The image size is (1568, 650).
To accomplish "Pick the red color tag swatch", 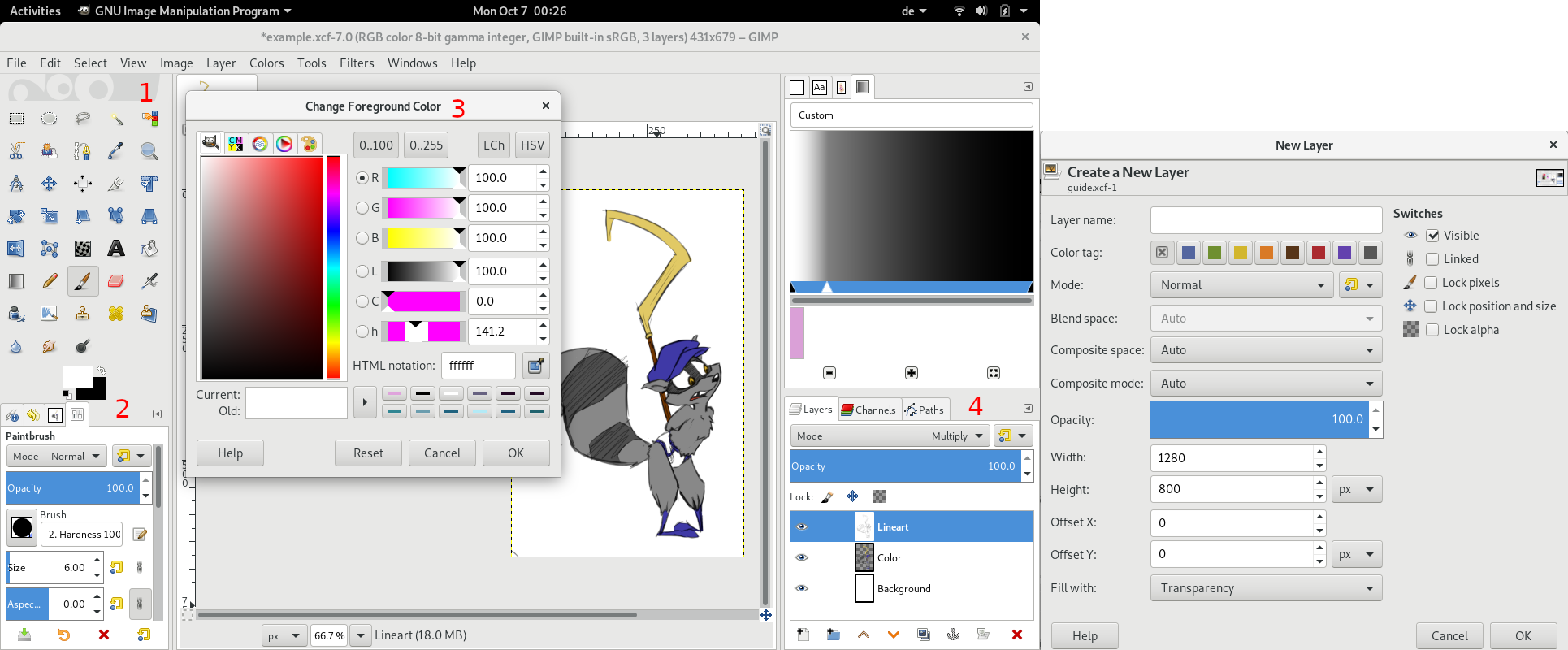I will [1318, 253].
